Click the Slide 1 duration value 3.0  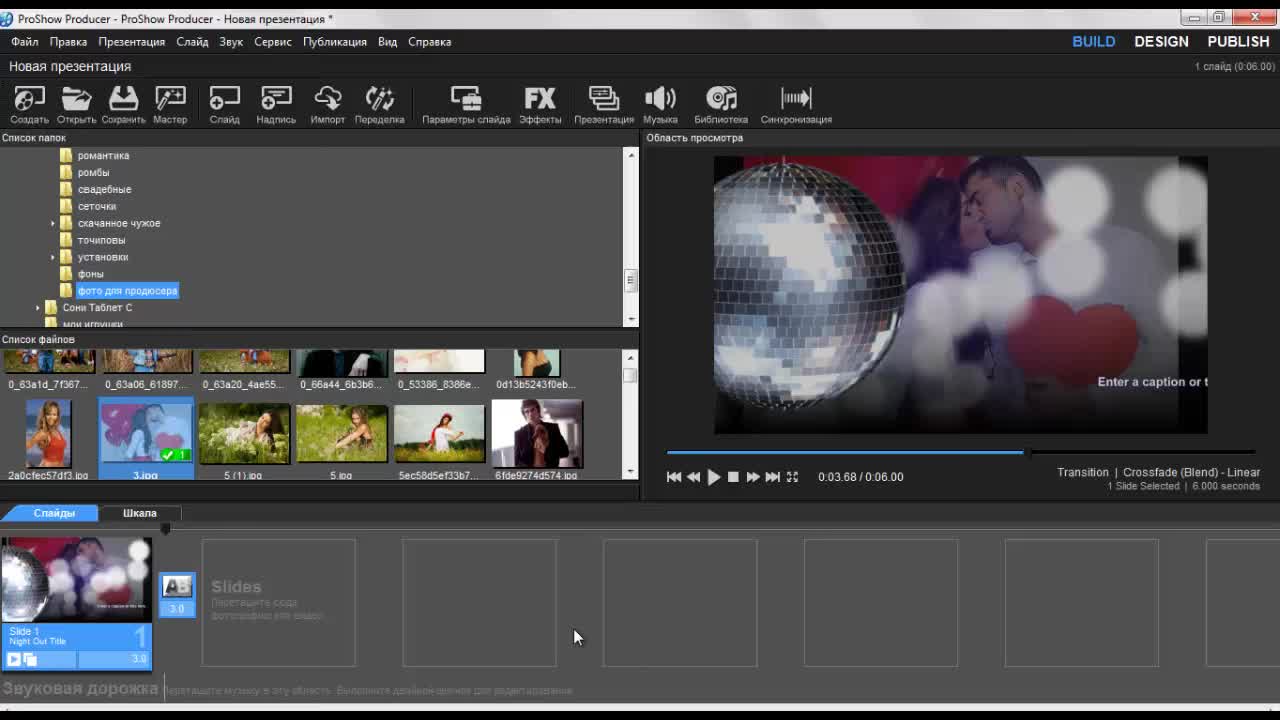[x=139, y=659]
